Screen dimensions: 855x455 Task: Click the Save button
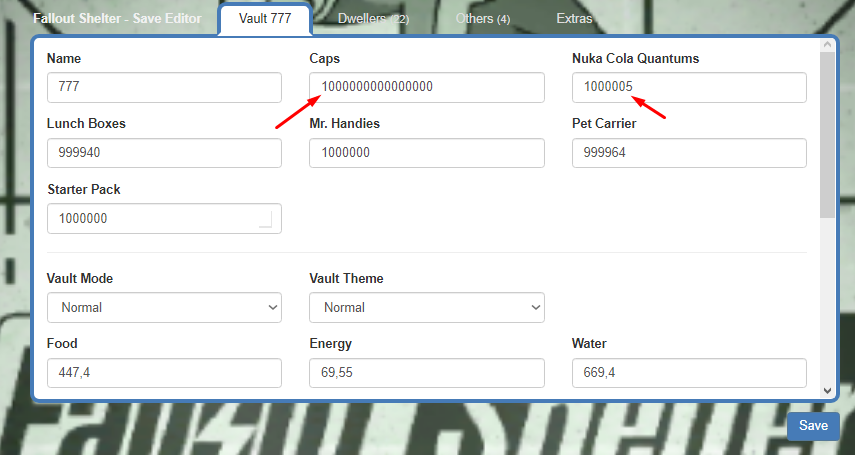coord(812,426)
